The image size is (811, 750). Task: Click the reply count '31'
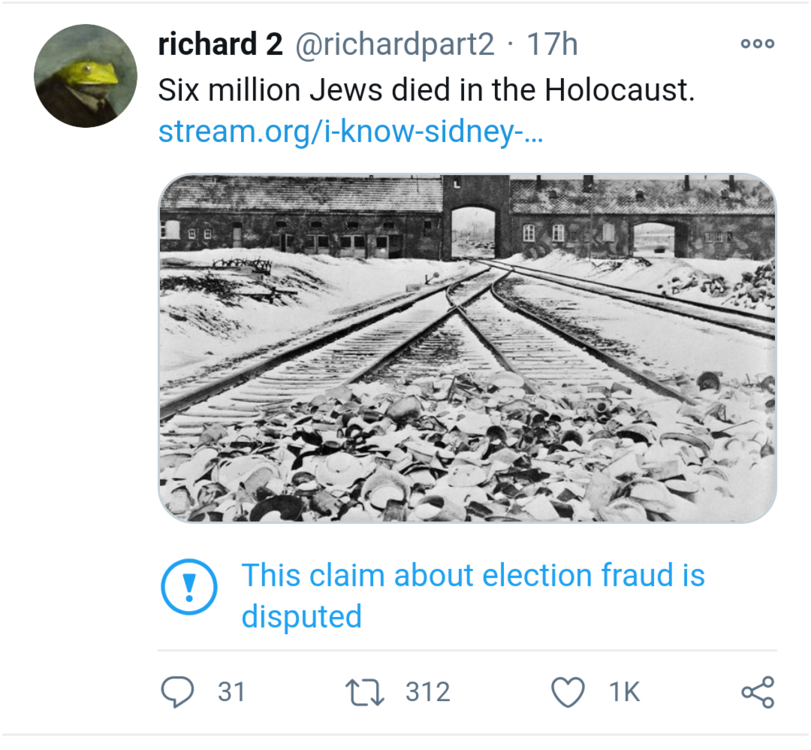[x=231, y=691]
